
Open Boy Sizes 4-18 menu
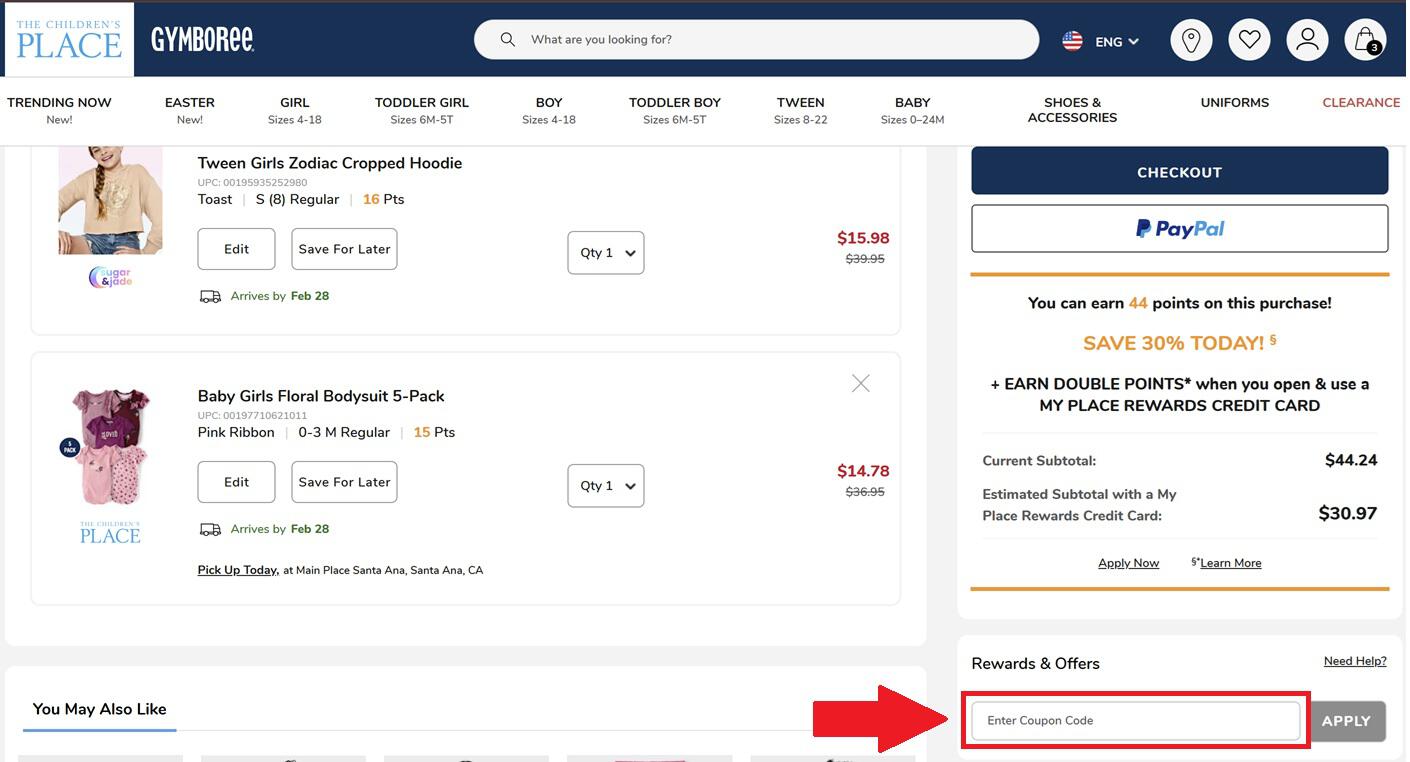tap(549, 110)
